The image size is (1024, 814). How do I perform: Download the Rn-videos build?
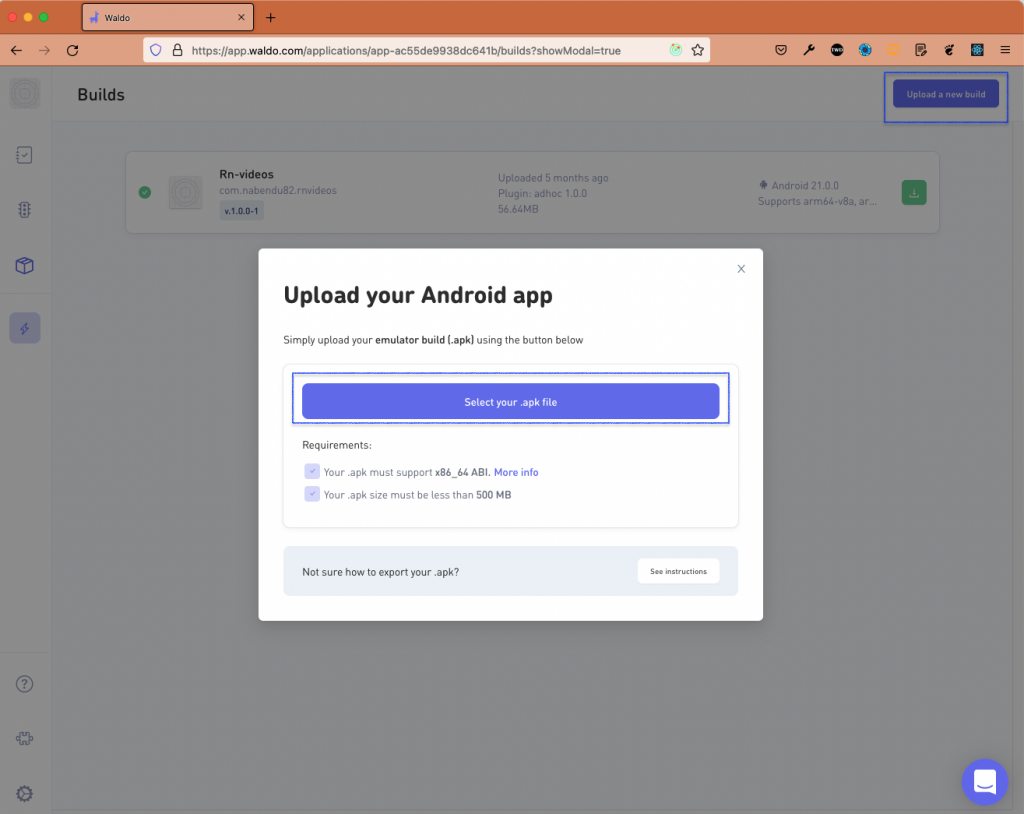(914, 193)
